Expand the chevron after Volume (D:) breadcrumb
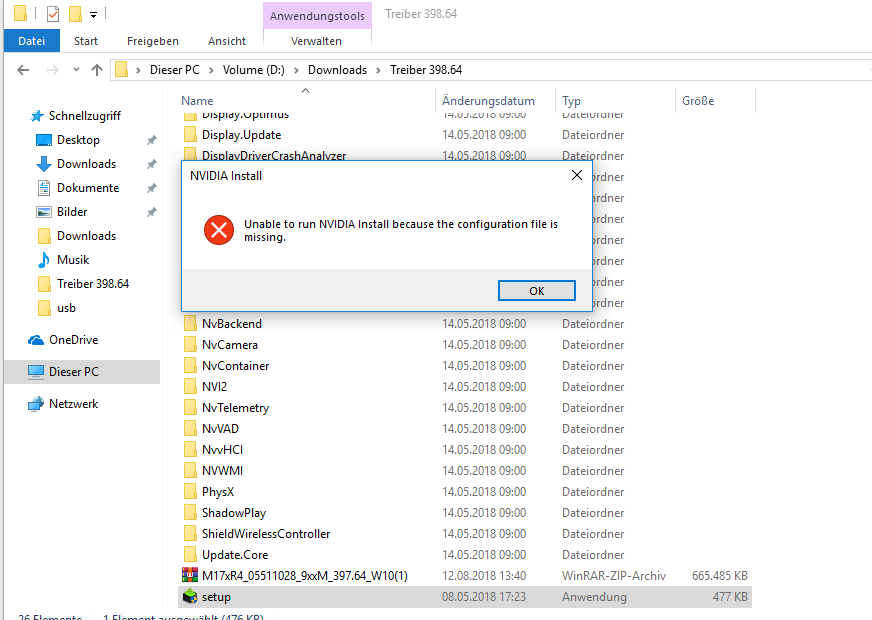Viewport: 872px width, 620px height. (x=299, y=70)
